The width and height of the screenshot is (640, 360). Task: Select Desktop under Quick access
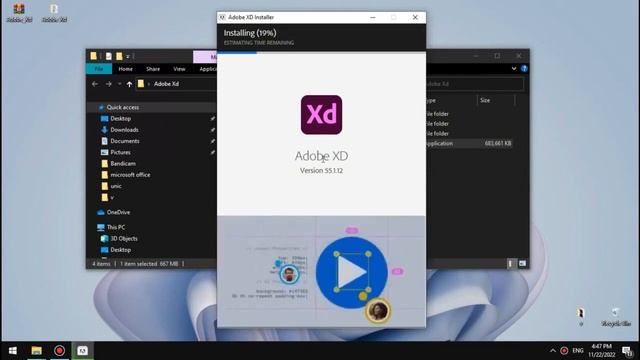(120, 119)
